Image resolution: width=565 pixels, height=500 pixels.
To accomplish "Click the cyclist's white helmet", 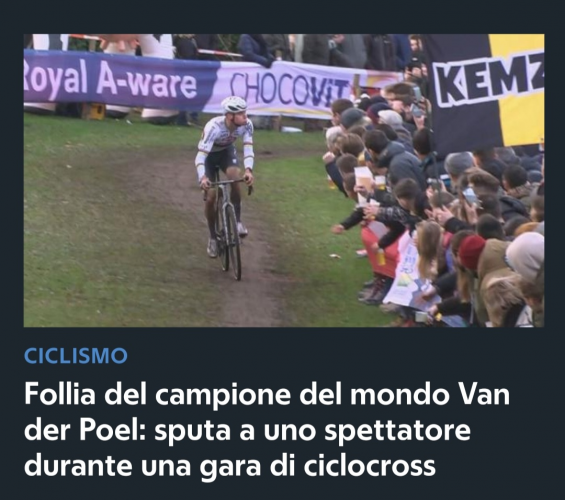I will click(x=234, y=105).
